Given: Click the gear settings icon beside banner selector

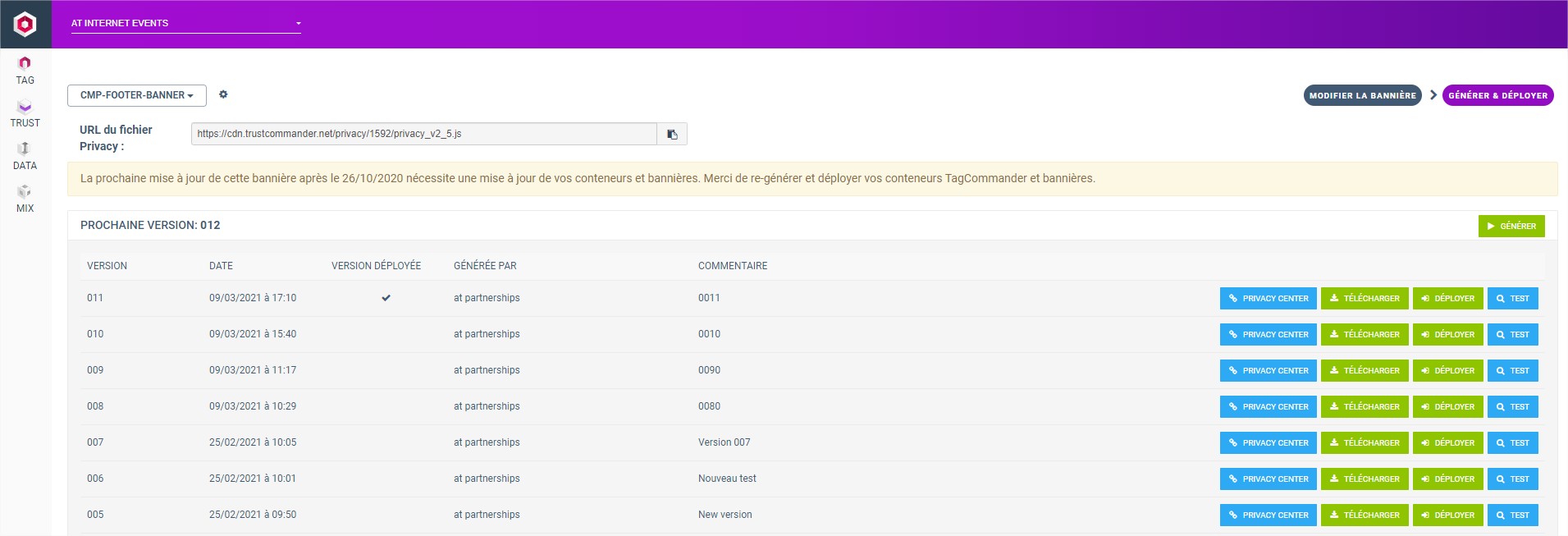Looking at the screenshot, I should [223, 94].
